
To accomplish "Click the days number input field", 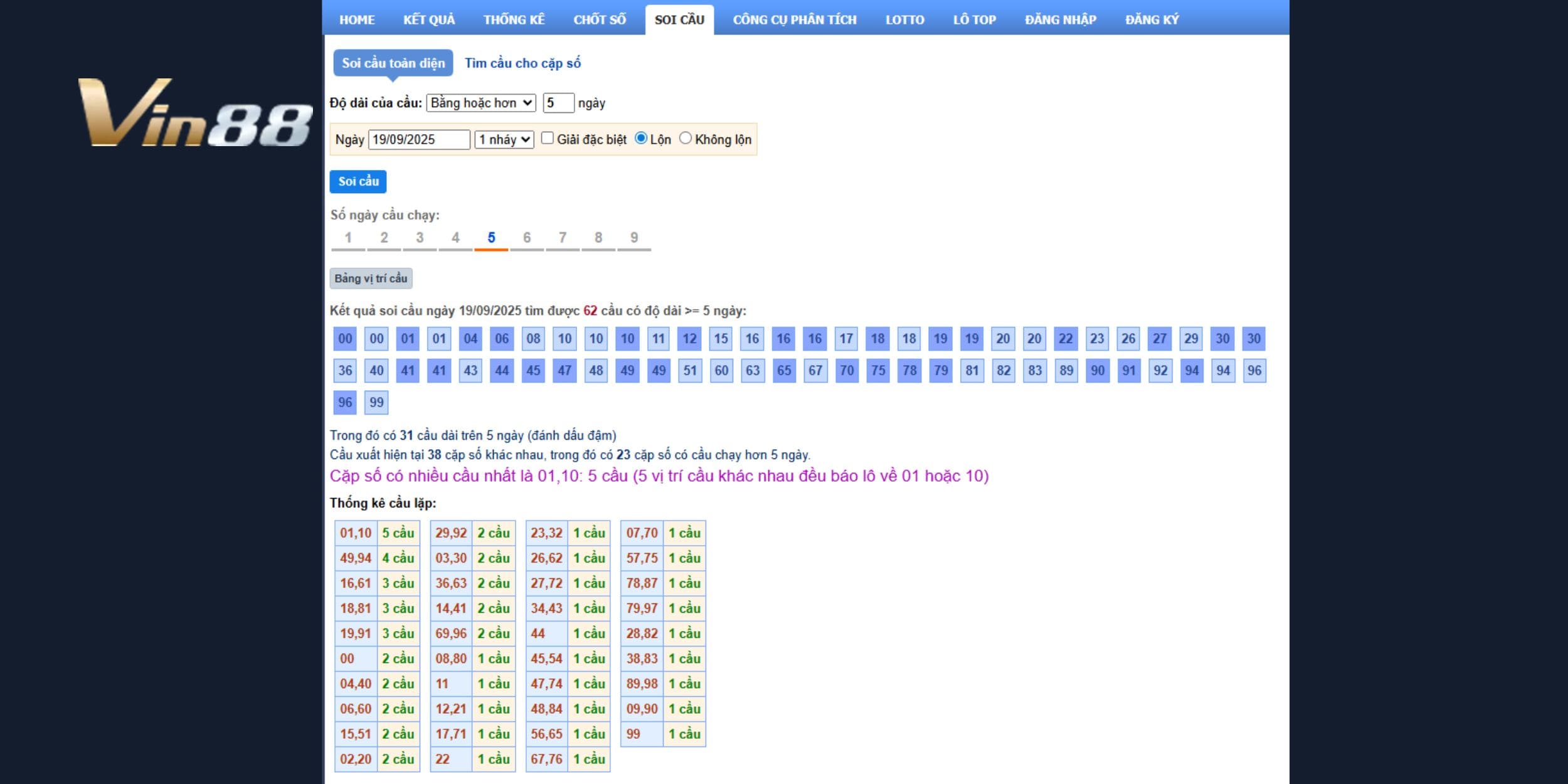I will point(558,103).
